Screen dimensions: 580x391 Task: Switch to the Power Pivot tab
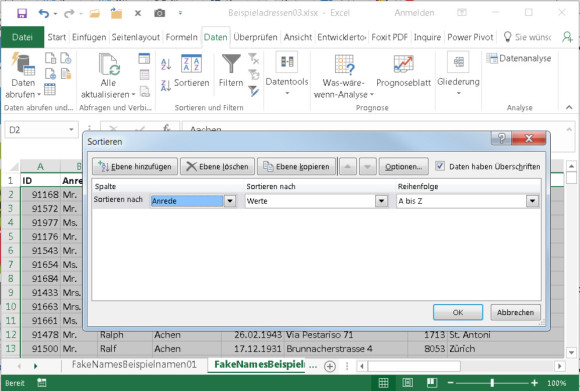[470, 37]
